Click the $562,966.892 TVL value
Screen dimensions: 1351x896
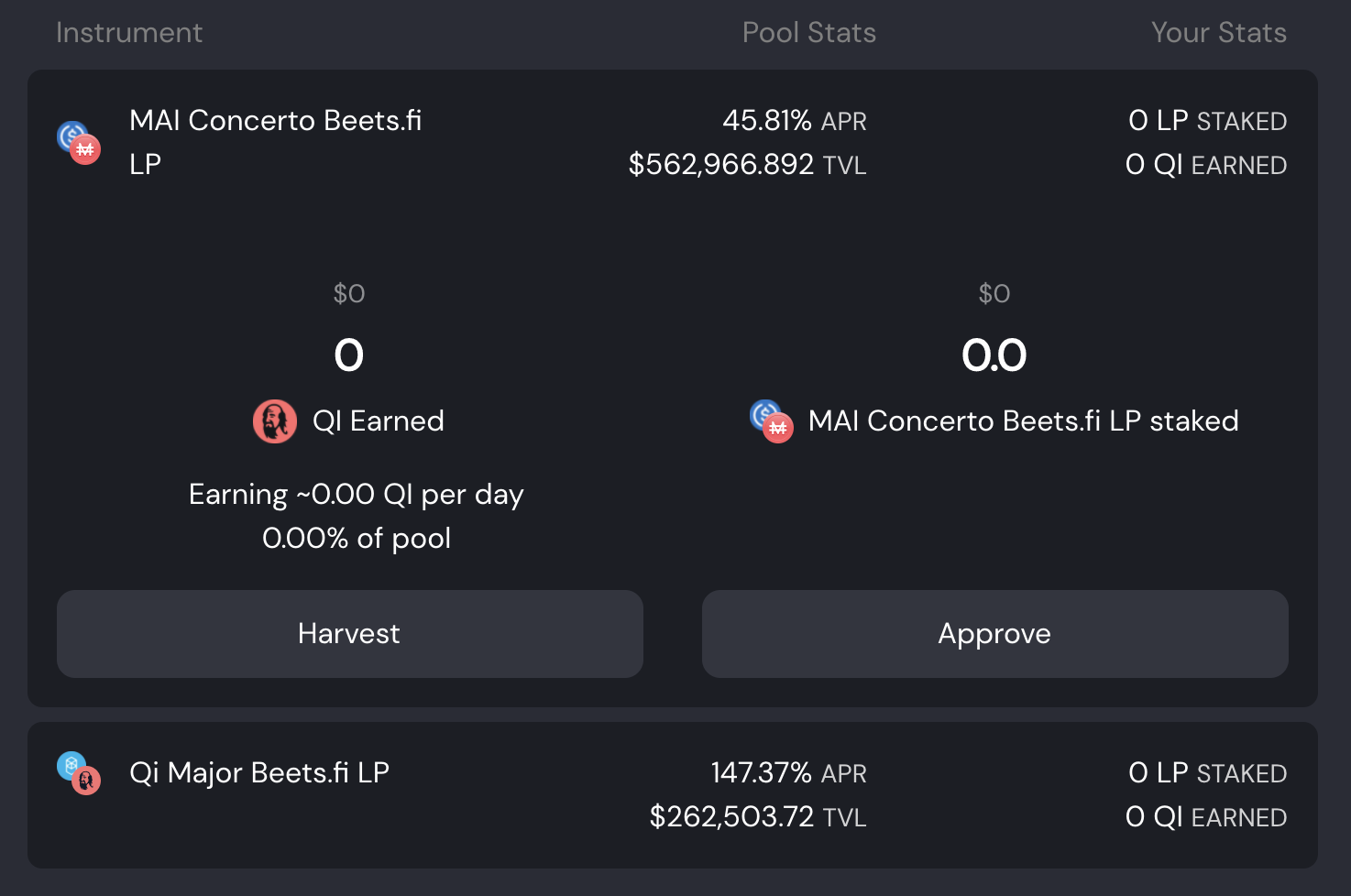(x=746, y=165)
